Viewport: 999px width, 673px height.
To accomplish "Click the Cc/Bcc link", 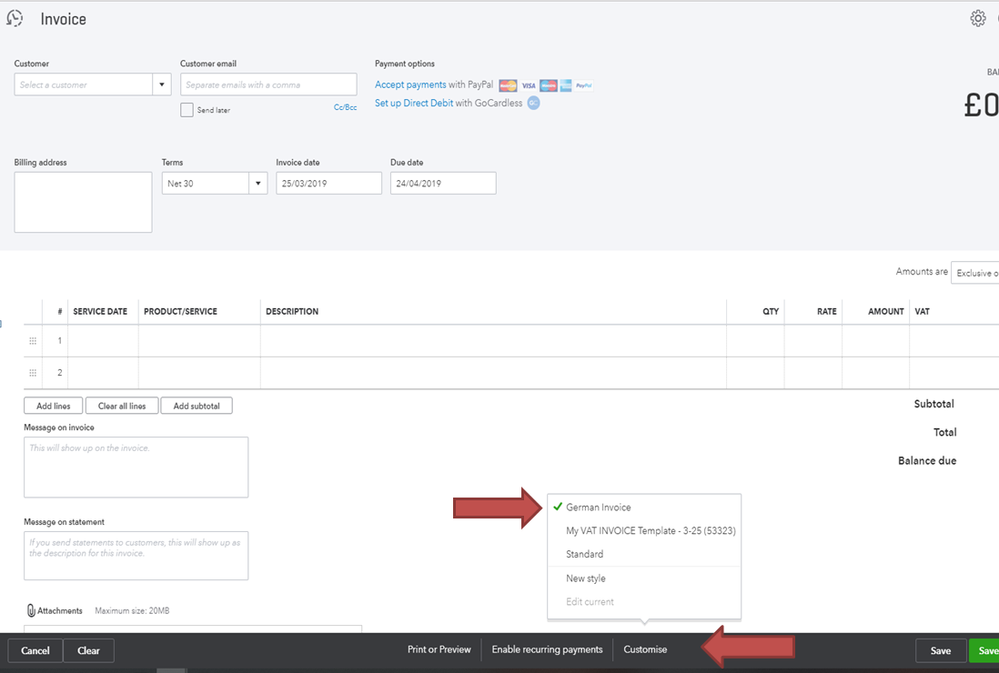I will pos(345,108).
